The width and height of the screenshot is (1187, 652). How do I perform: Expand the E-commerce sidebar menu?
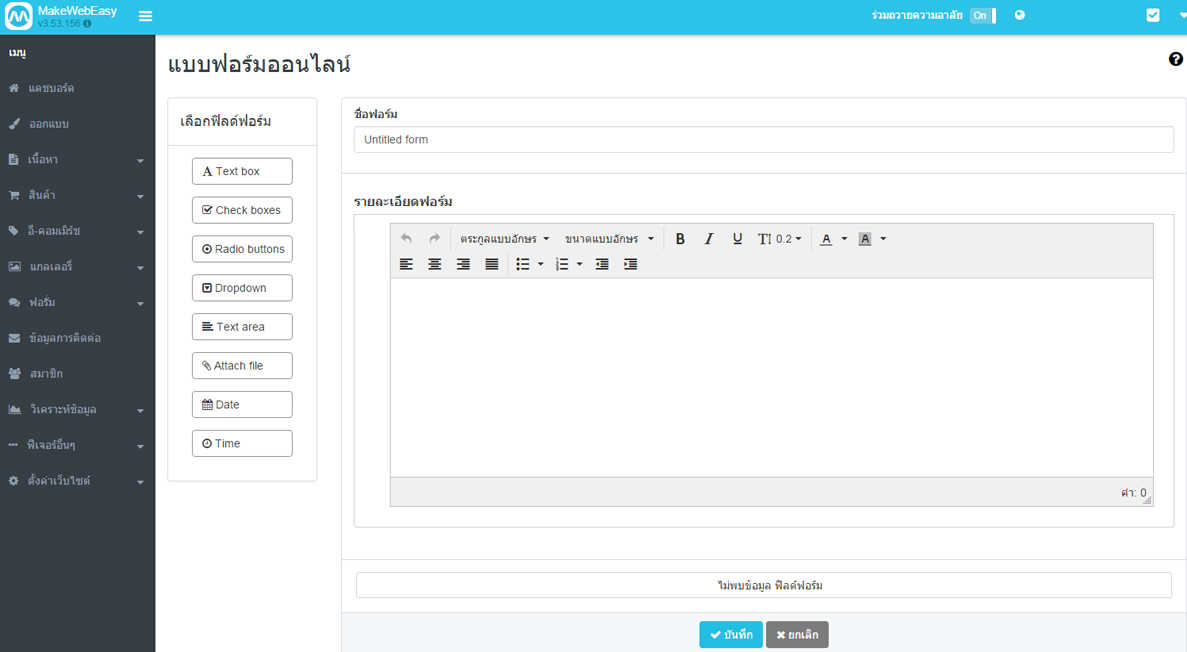77,231
